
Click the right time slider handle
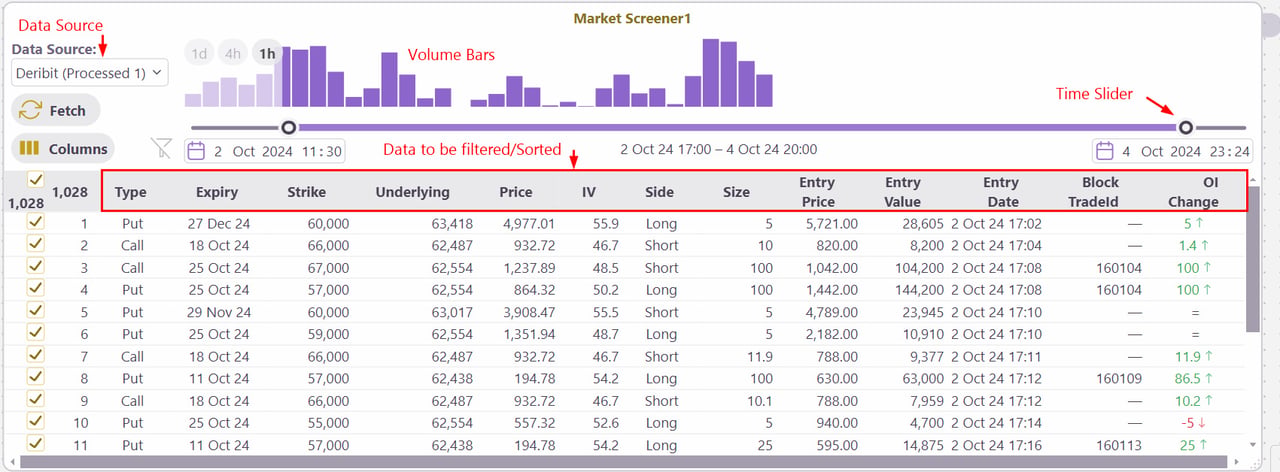pyautogui.click(x=1186, y=127)
